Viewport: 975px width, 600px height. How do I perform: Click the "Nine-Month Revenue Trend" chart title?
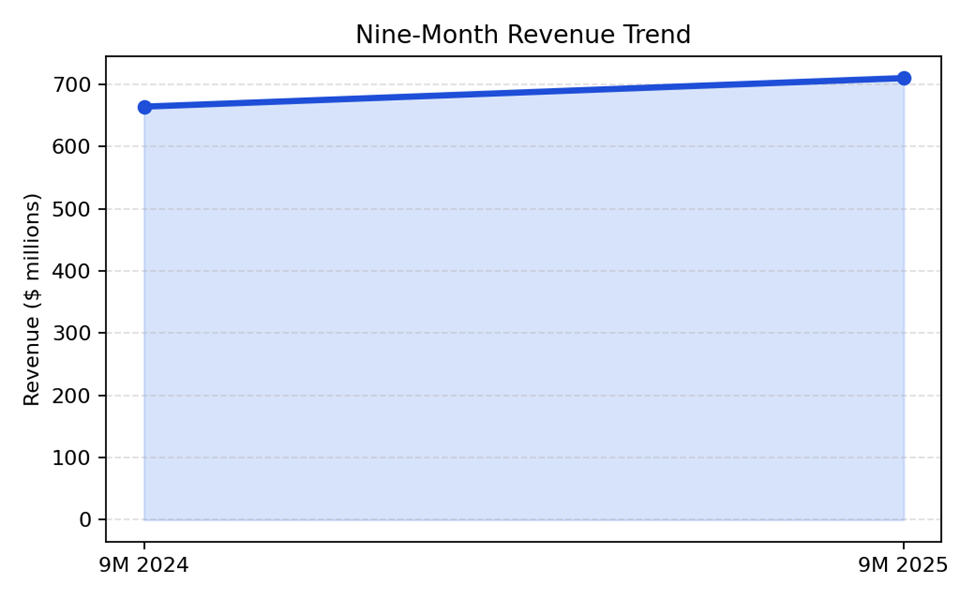coord(523,35)
